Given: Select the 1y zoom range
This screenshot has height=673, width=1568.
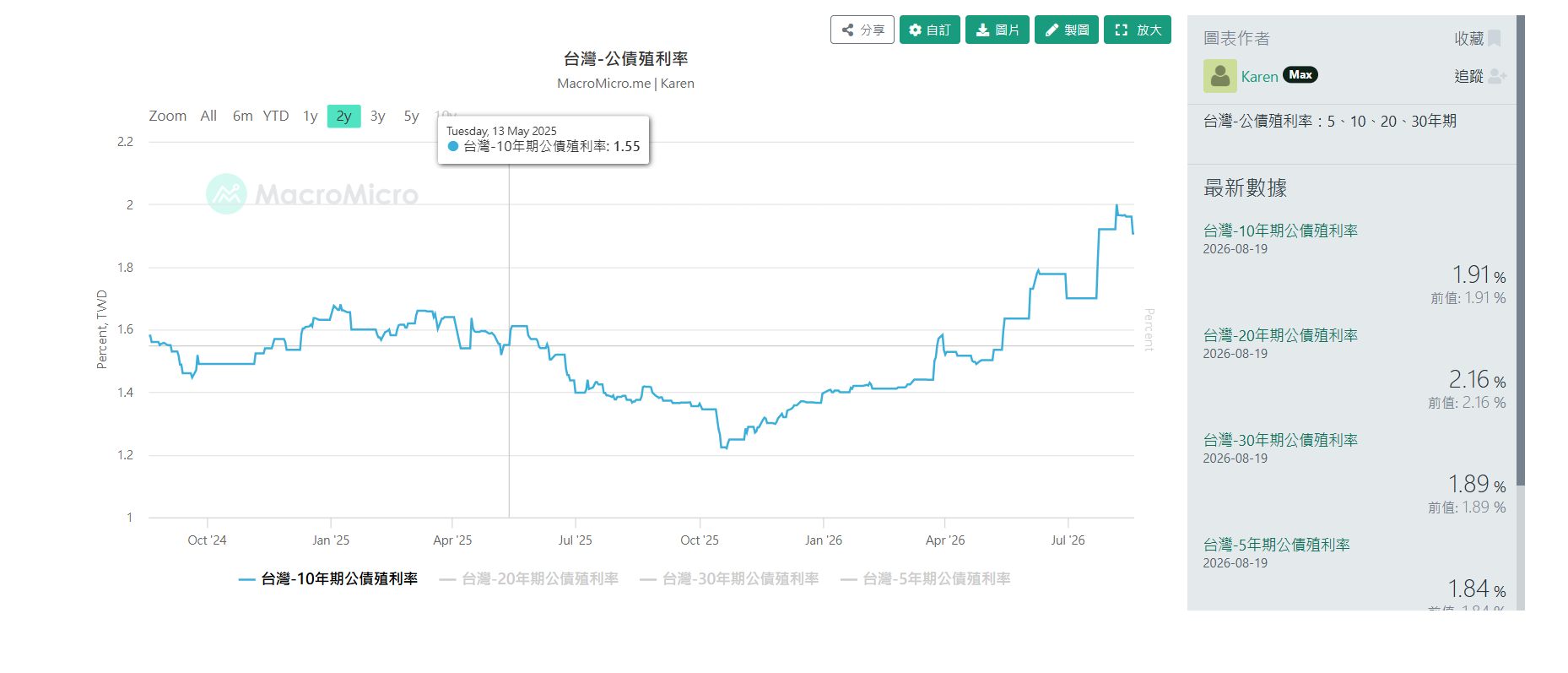Looking at the screenshot, I should [x=311, y=116].
